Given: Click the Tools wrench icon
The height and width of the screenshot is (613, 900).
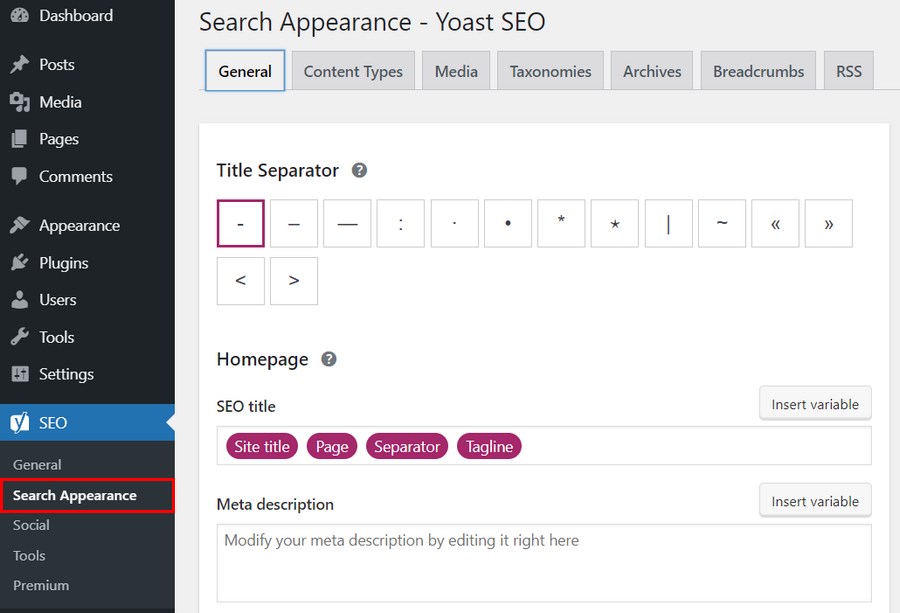Looking at the screenshot, I should click(20, 337).
